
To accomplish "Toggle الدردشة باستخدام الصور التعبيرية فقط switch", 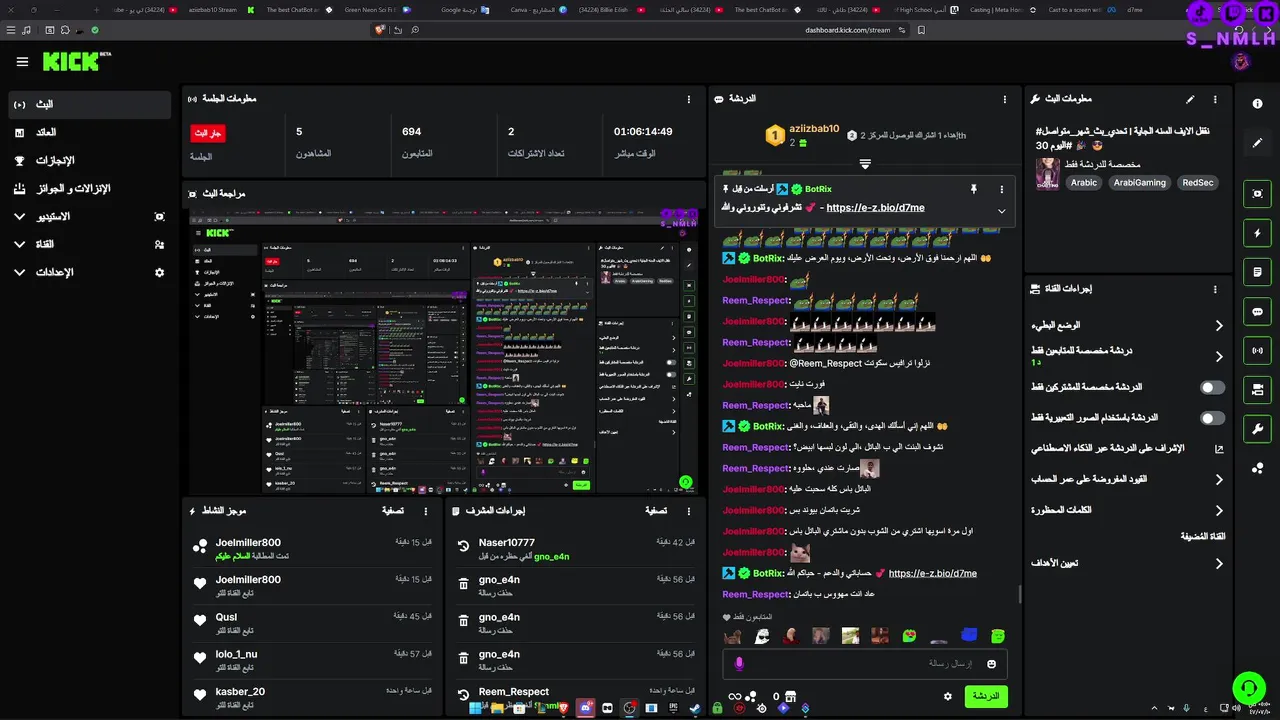I will 1212,418.
